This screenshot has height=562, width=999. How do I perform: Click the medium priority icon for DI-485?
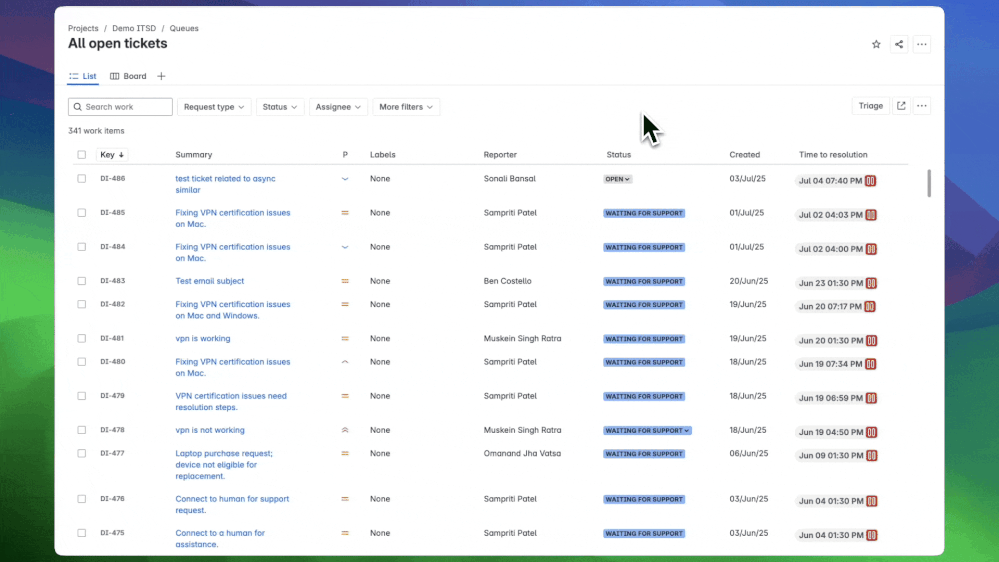pyautogui.click(x=345, y=213)
